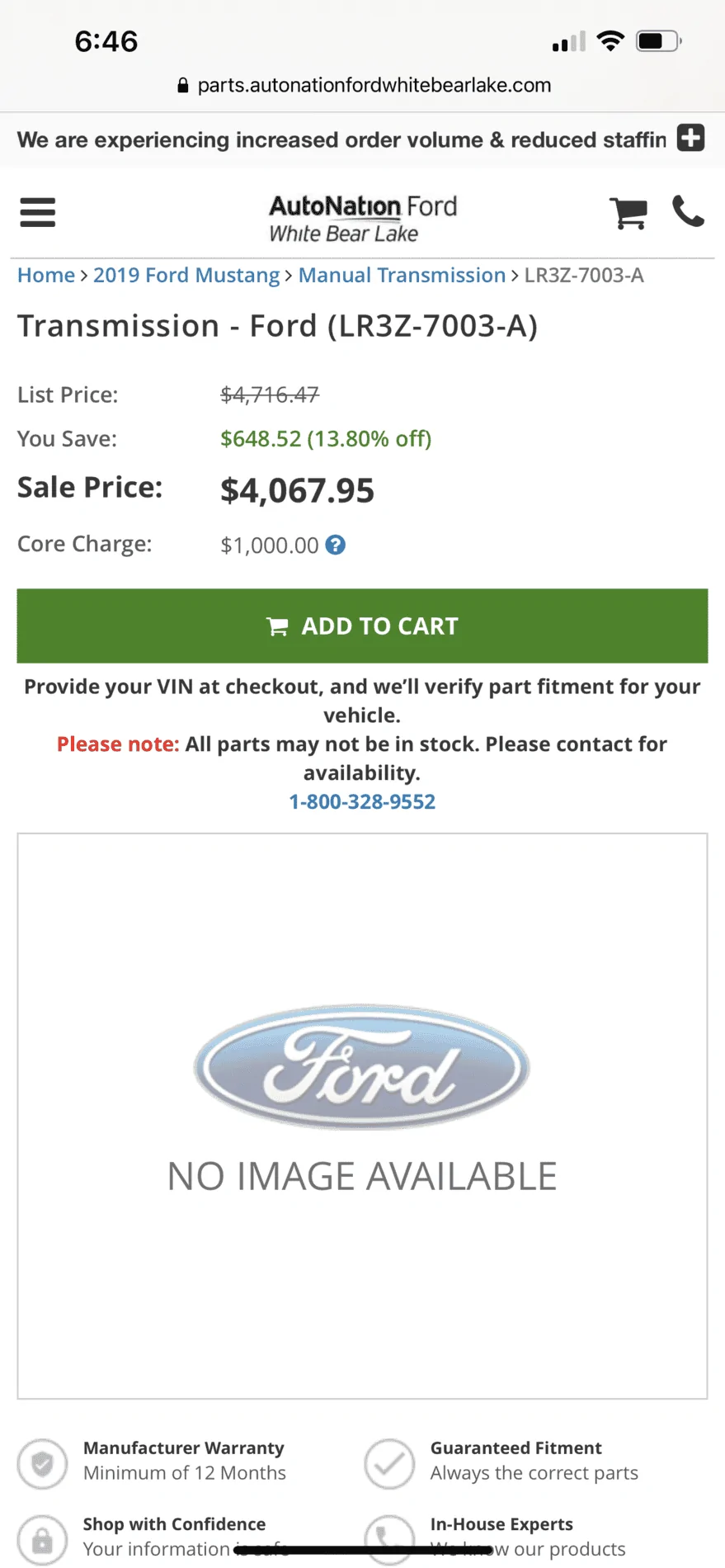
Task: Click the ADD TO CART button
Action: coord(362,626)
